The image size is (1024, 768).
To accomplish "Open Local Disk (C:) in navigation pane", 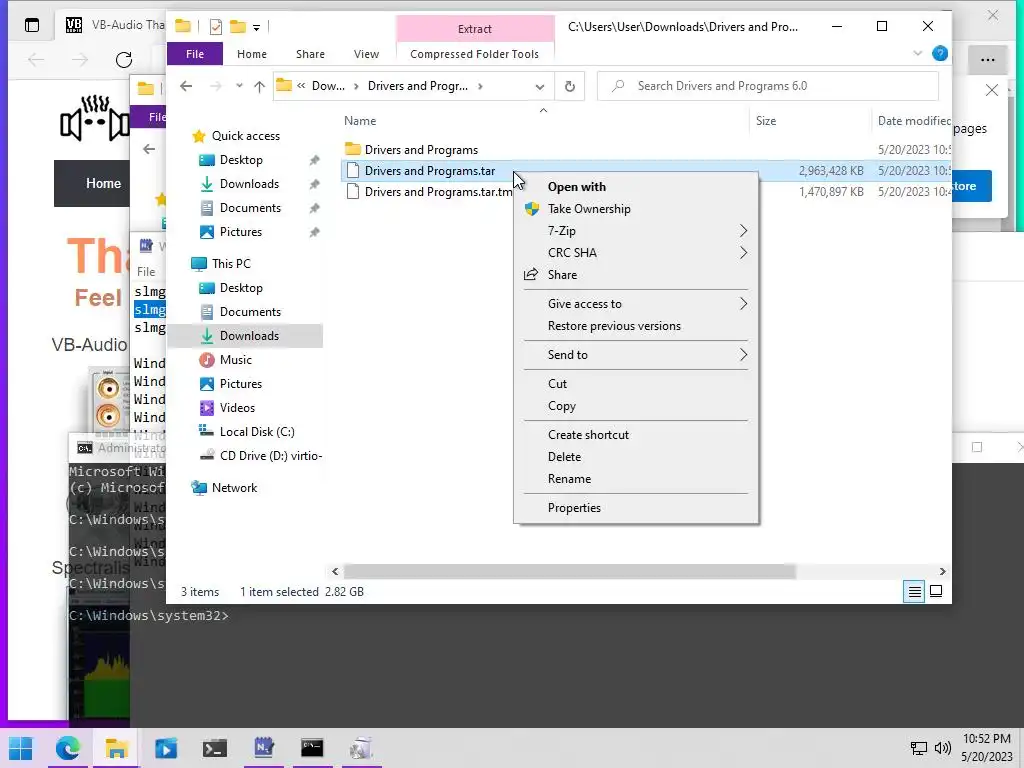I will pos(257,432).
